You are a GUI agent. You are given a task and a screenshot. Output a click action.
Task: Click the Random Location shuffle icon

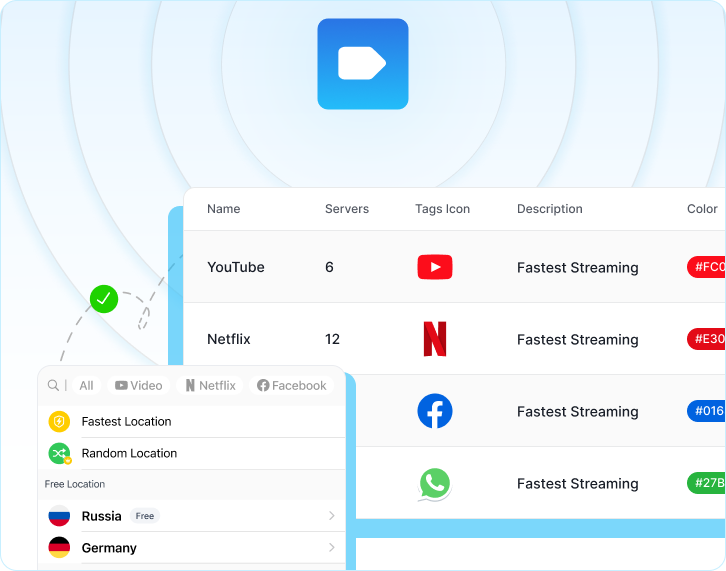click(x=59, y=453)
